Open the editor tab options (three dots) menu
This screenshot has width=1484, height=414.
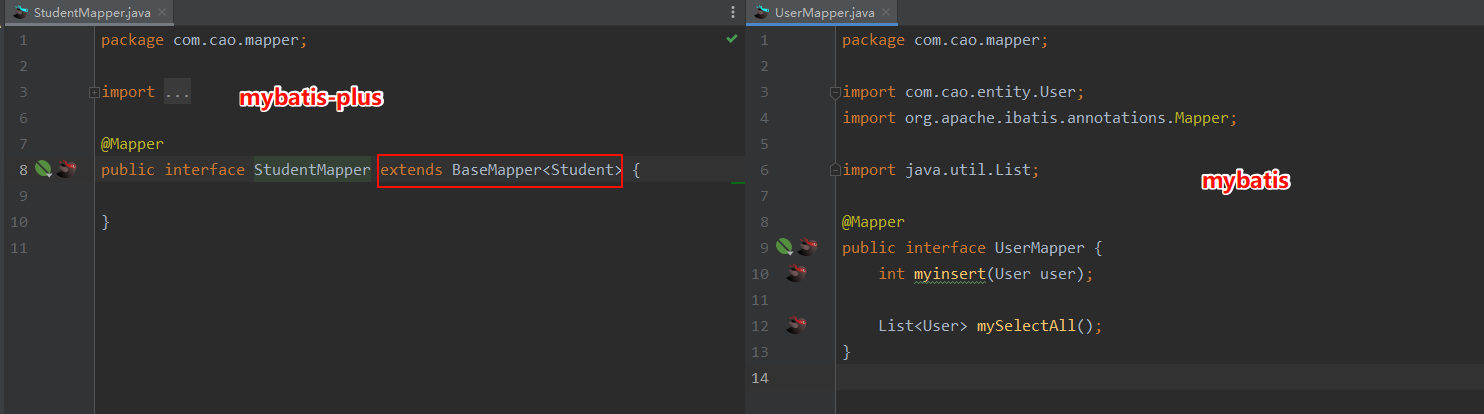click(733, 13)
